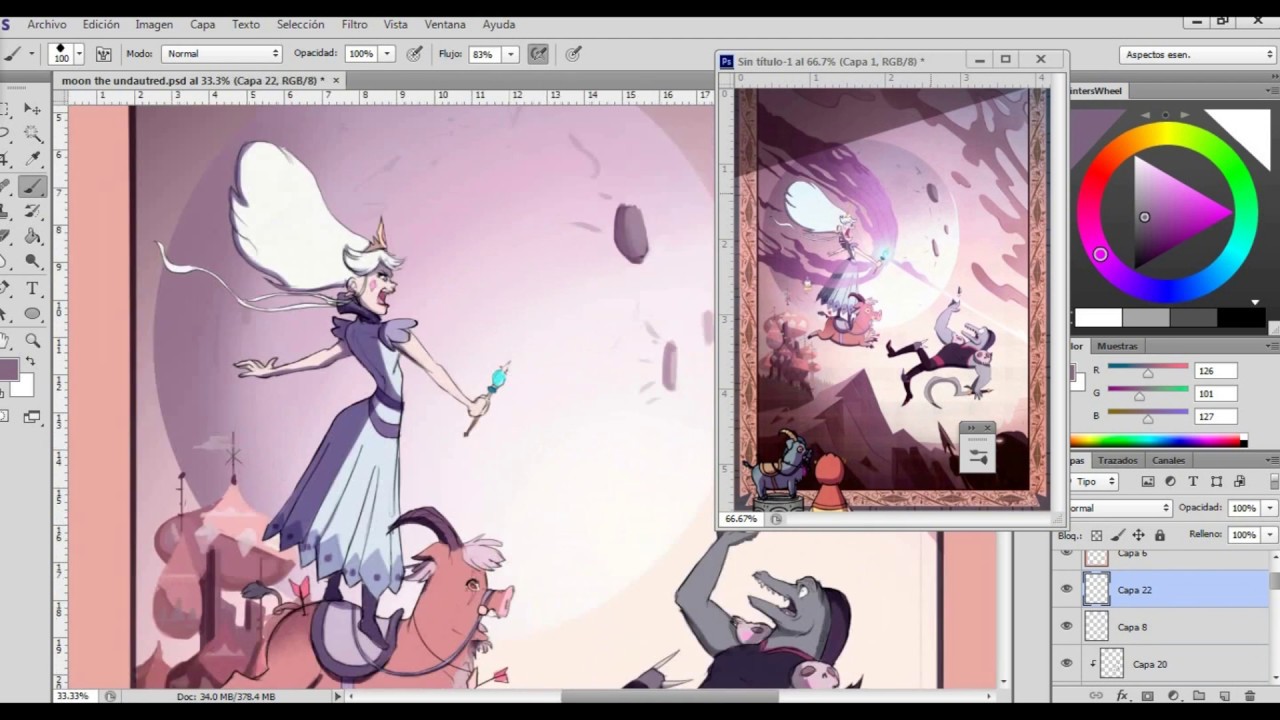This screenshot has width=1280, height=720.
Task: Select the Zoom tool
Action: point(33,340)
